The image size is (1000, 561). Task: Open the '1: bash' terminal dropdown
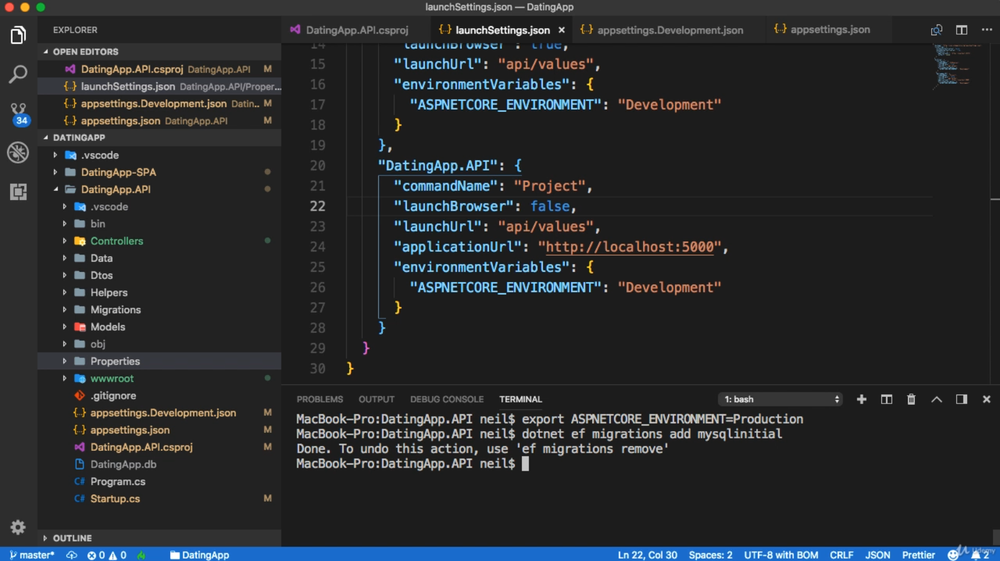tap(780, 399)
